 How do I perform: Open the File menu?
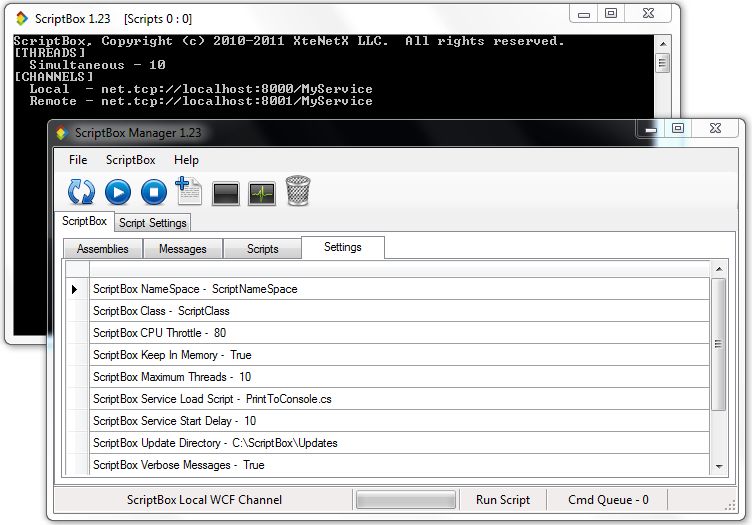click(x=78, y=160)
